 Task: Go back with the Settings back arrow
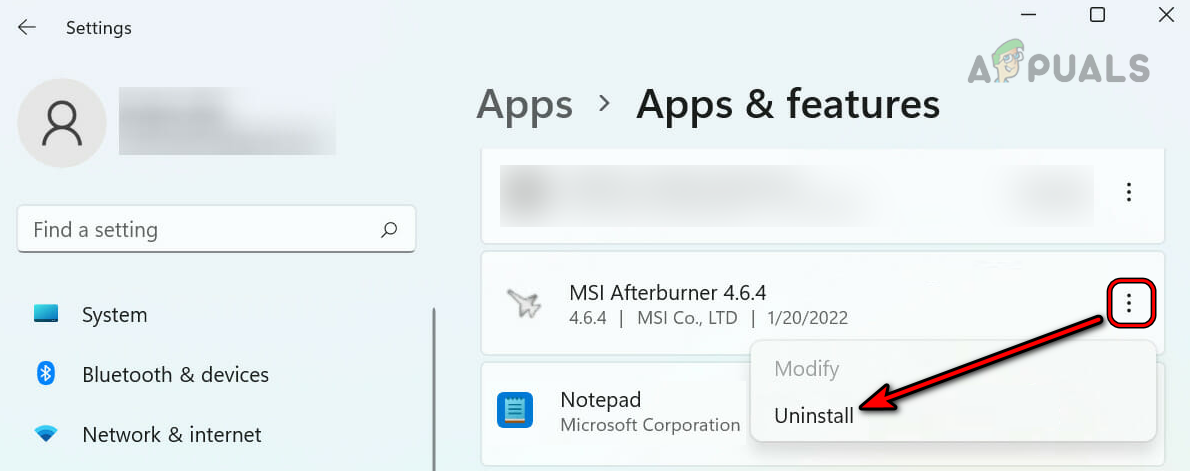coord(27,27)
